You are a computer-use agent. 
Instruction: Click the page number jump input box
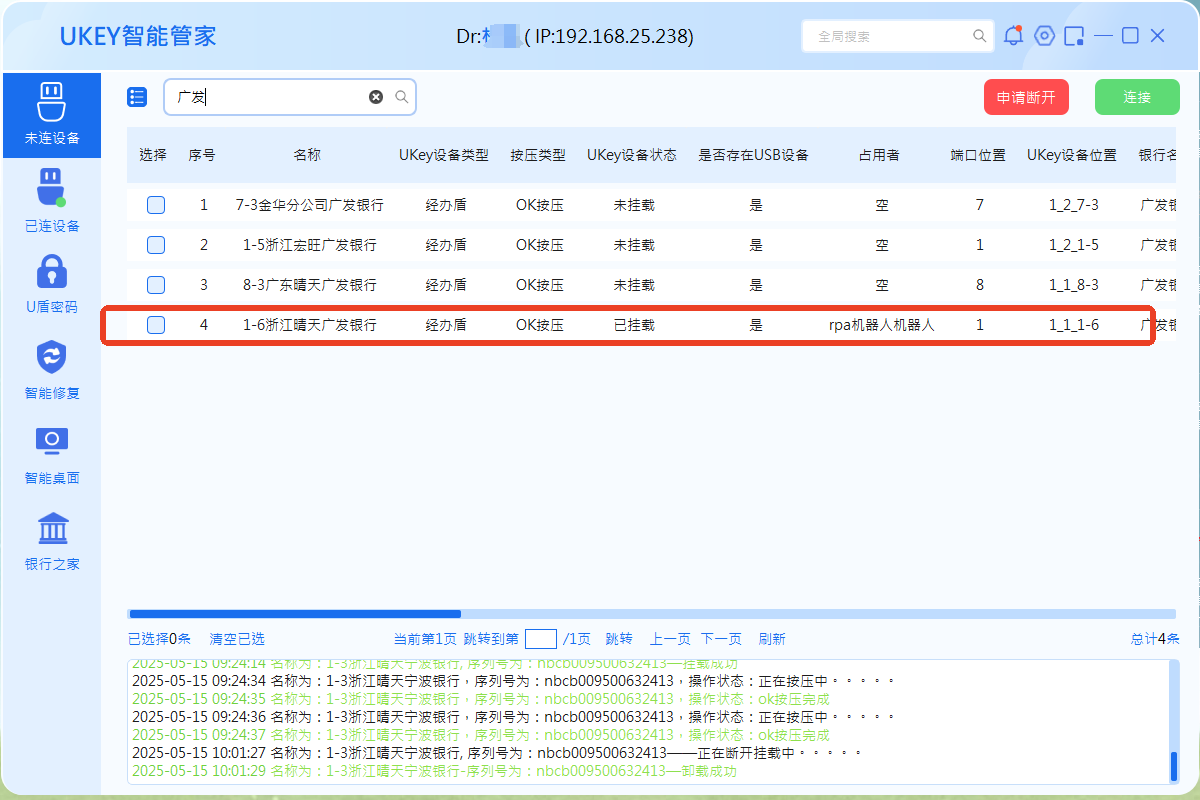coord(540,639)
